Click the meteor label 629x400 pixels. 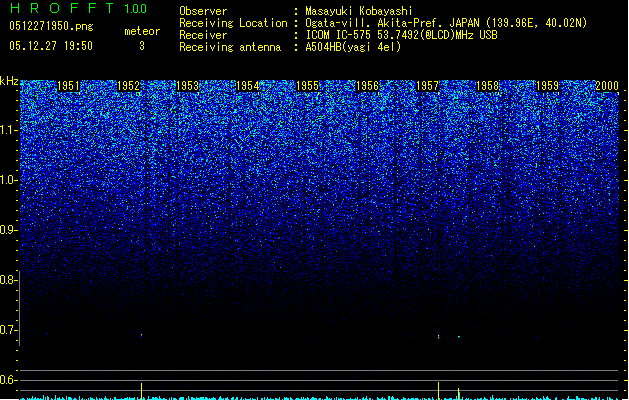click(142, 31)
